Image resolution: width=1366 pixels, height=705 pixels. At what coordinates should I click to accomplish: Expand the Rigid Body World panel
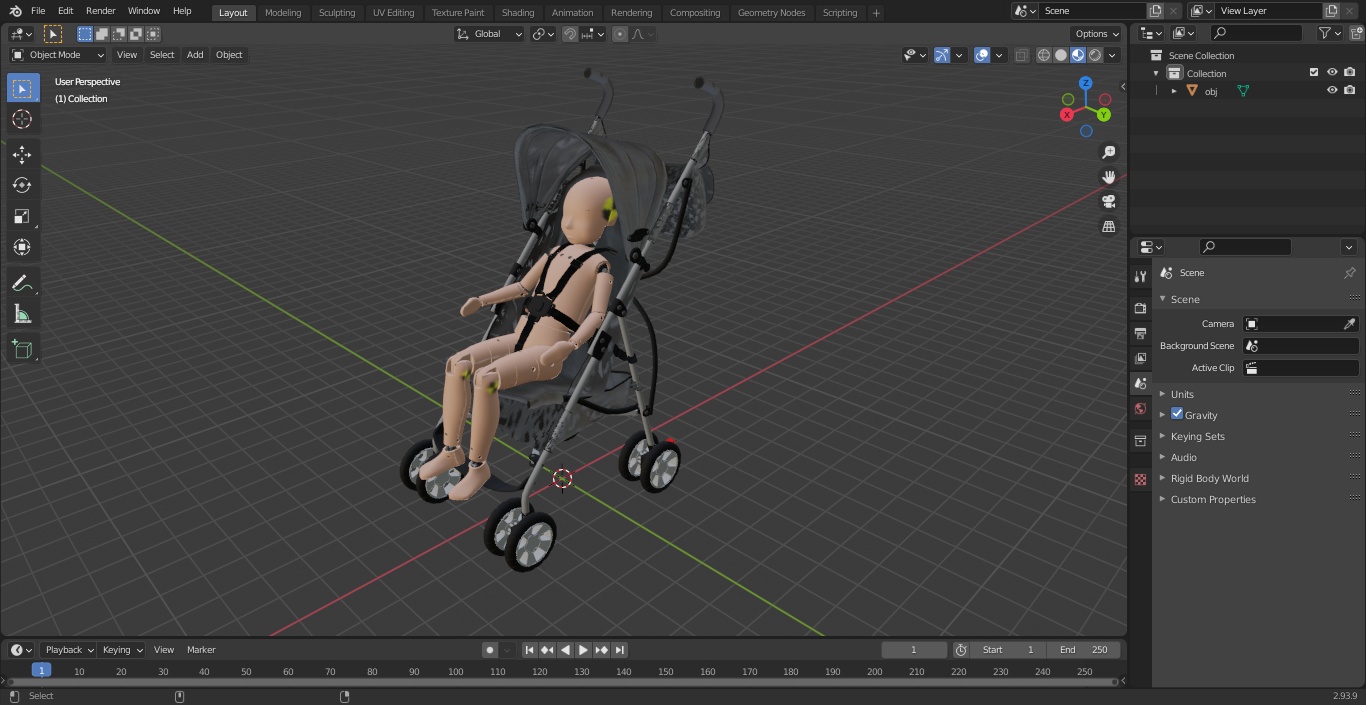coord(1209,478)
